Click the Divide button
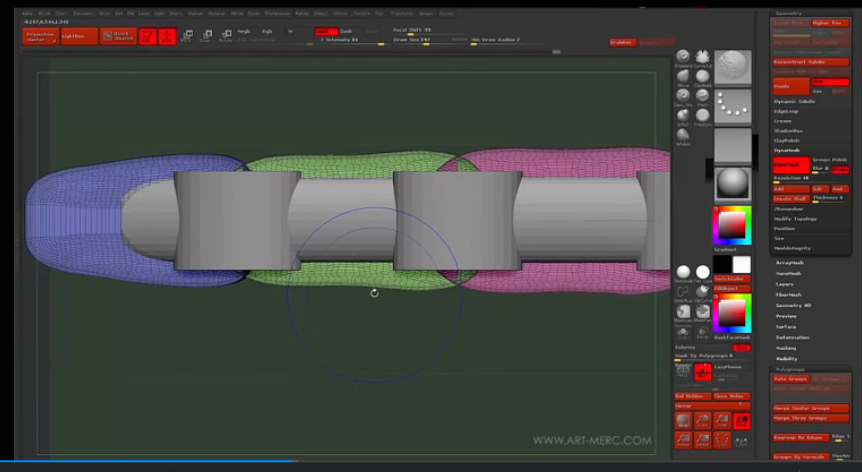 point(791,86)
